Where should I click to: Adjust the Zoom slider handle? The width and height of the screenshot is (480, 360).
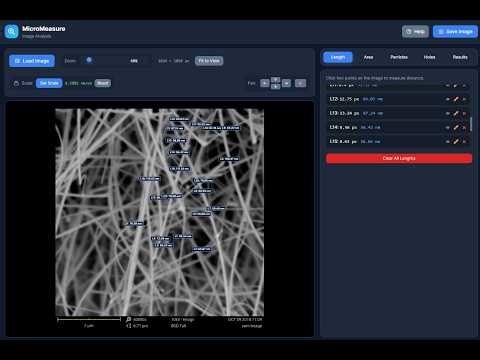click(x=89, y=60)
